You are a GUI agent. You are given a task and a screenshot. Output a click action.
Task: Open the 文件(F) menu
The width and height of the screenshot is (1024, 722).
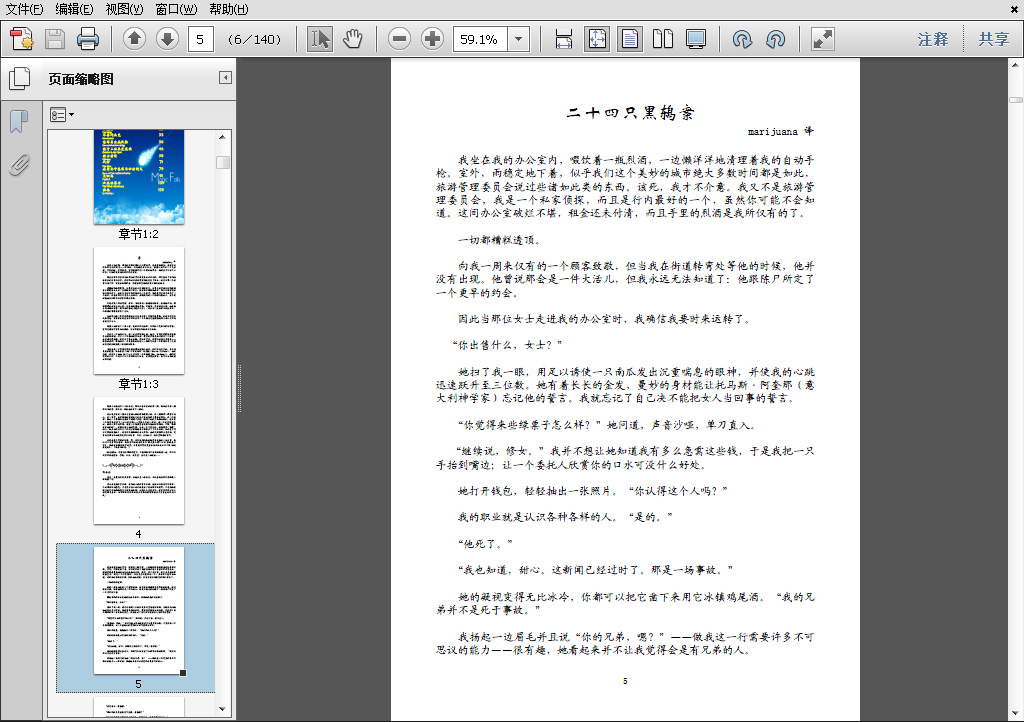pos(24,9)
